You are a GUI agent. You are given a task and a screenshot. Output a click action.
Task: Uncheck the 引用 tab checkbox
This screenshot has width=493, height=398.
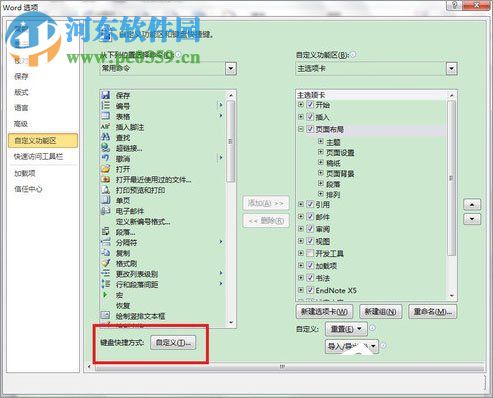(310, 204)
